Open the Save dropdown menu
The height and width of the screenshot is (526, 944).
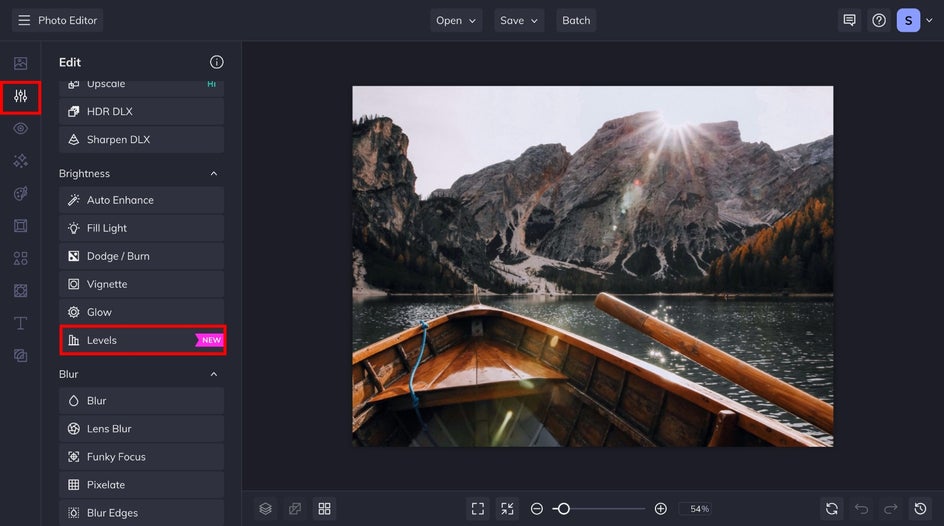pos(519,20)
